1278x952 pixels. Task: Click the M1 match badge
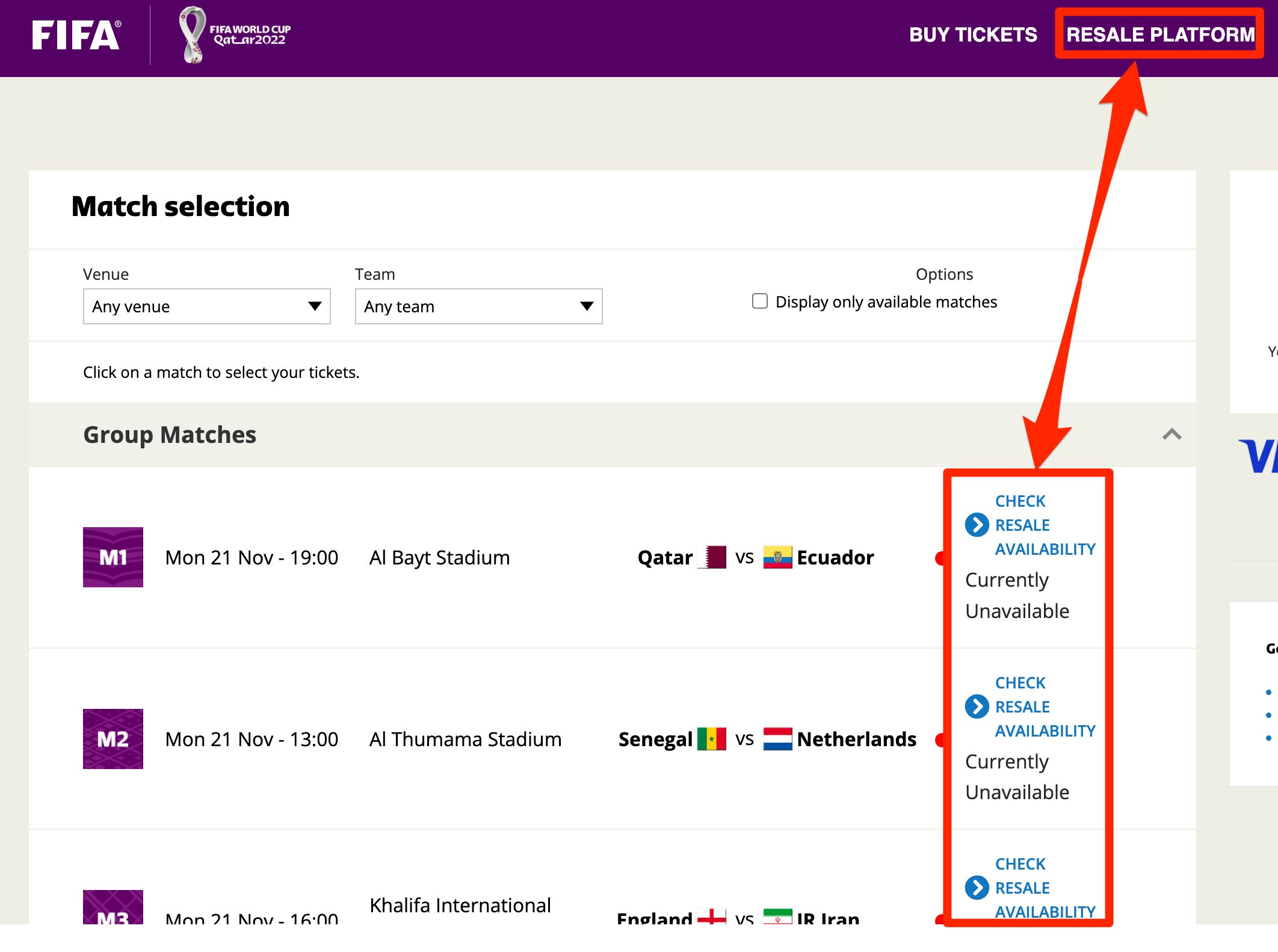(113, 557)
